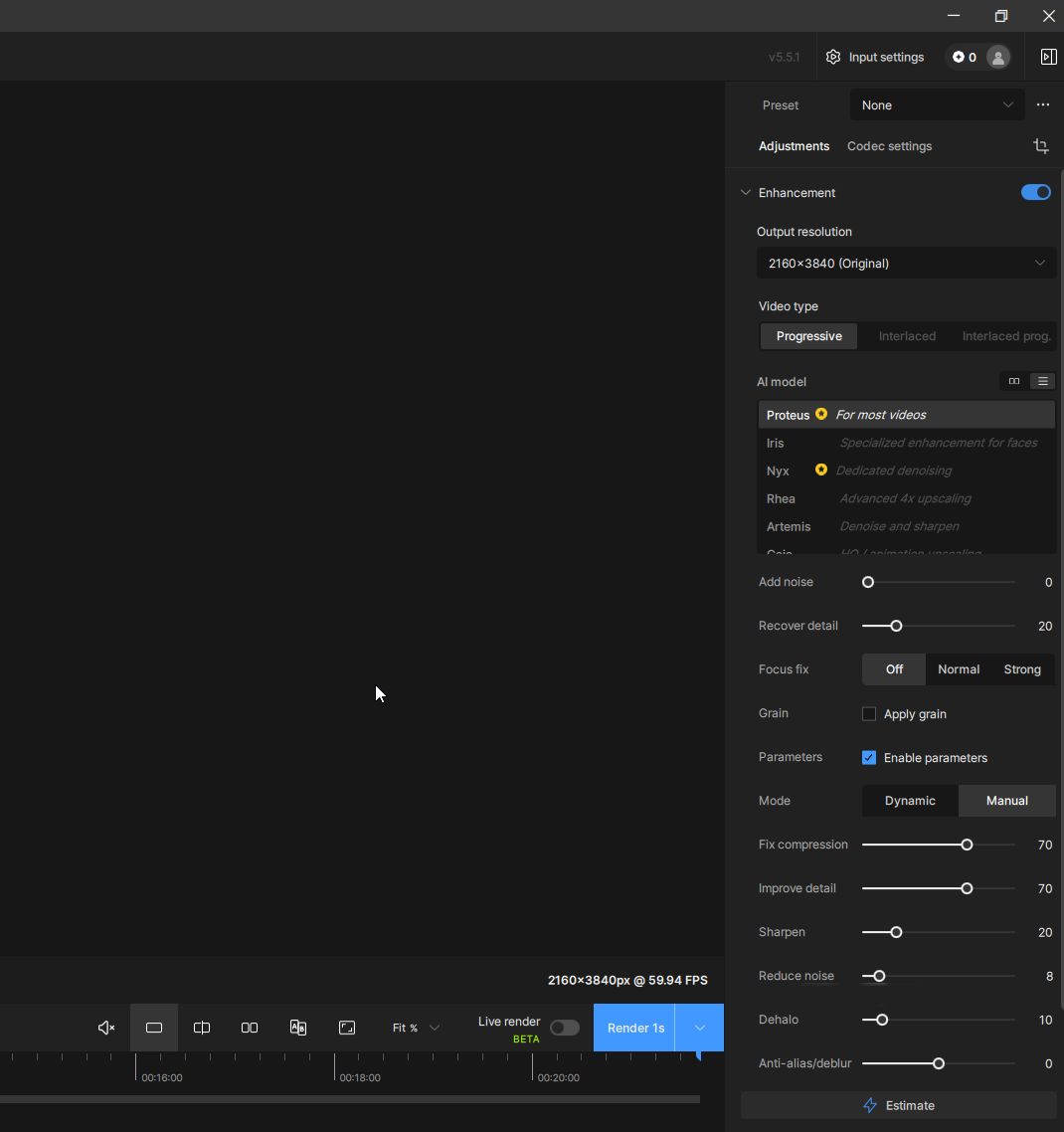Click the Estimate lightning icon
Image resolution: width=1064 pixels, height=1132 pixels.
[x=870, y=1105]
